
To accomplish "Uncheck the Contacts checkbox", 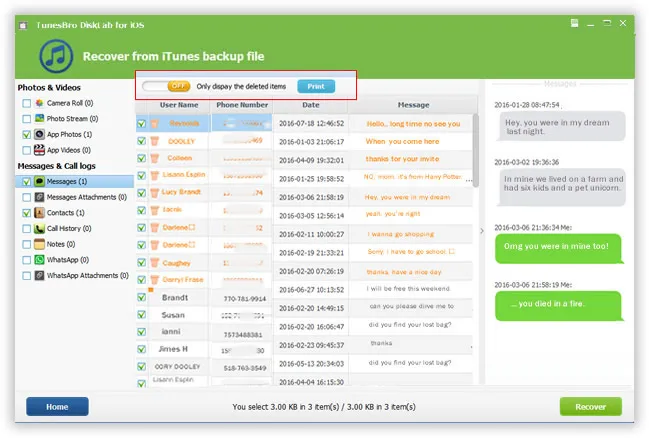I will point(26,213).
